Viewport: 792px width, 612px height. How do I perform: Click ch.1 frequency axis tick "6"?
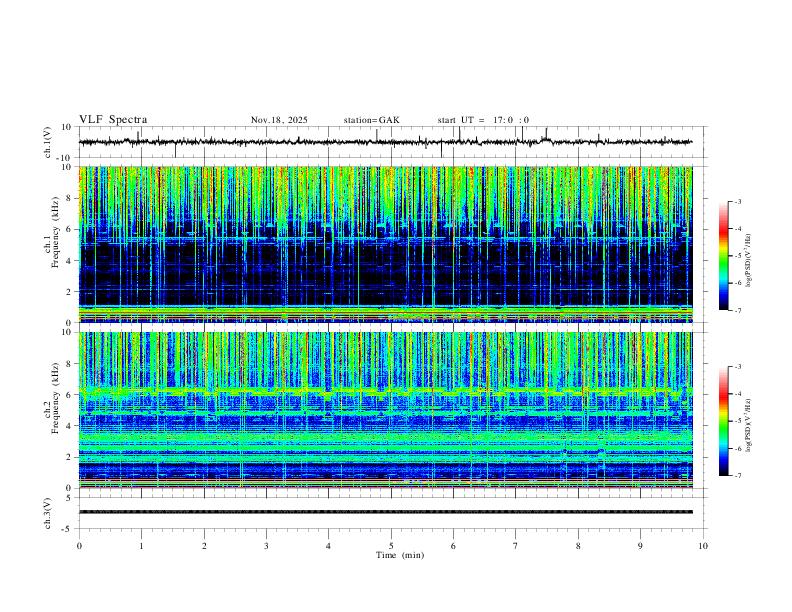click(x=69, y=229)
